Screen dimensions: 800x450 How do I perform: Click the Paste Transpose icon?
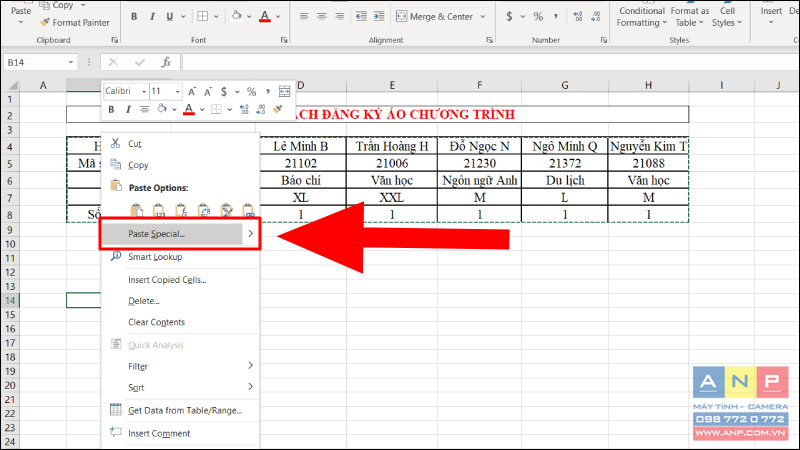(204, 210)
